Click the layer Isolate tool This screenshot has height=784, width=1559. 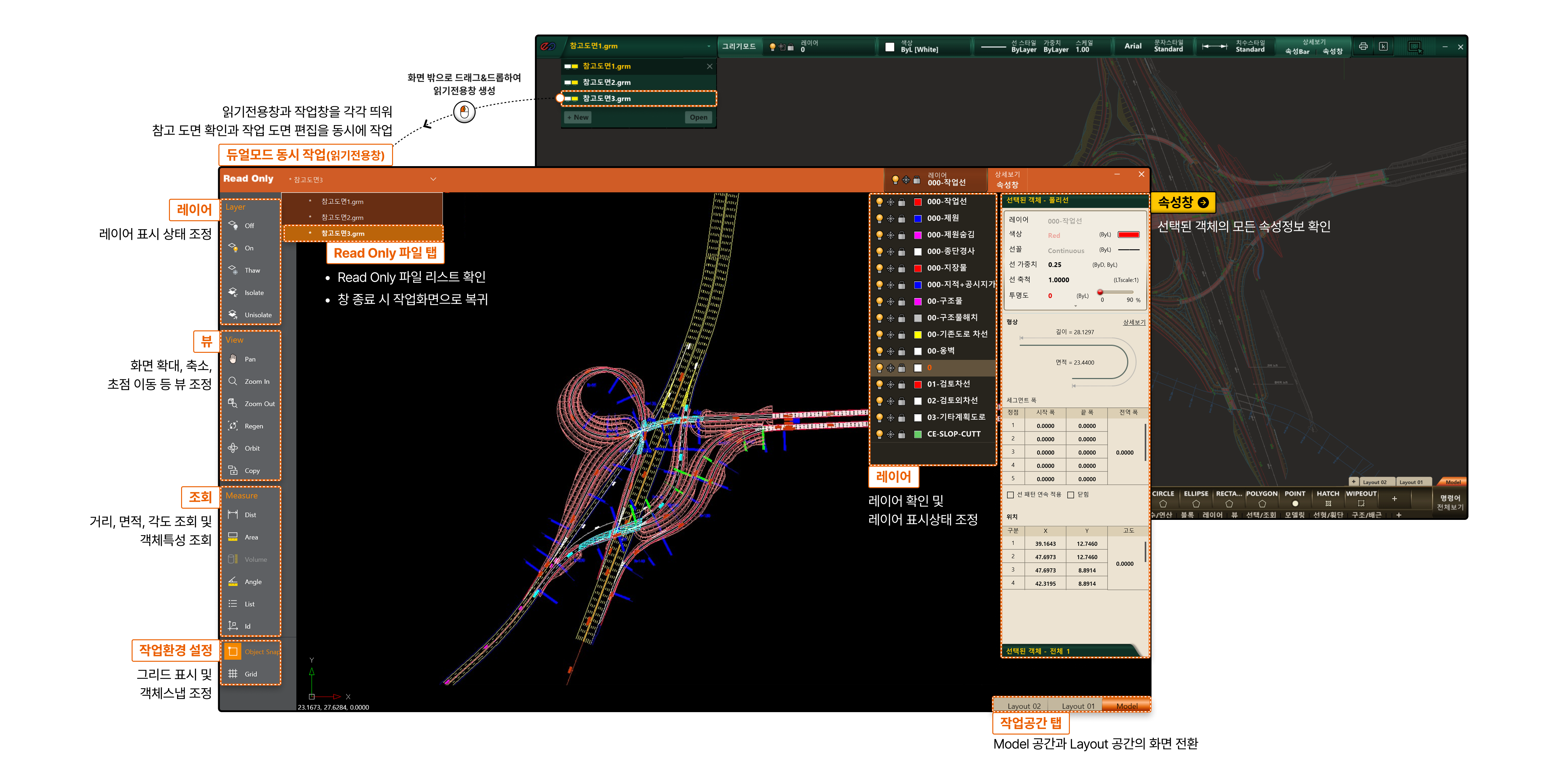249,293
